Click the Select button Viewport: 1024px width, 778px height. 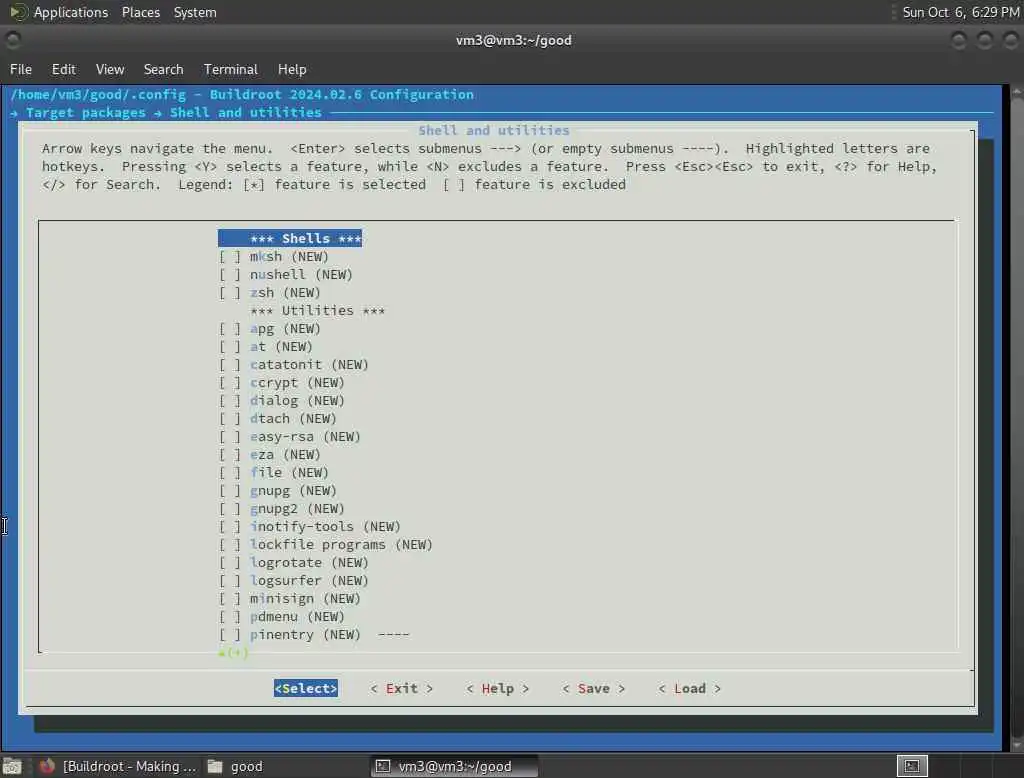click(306, 689)
